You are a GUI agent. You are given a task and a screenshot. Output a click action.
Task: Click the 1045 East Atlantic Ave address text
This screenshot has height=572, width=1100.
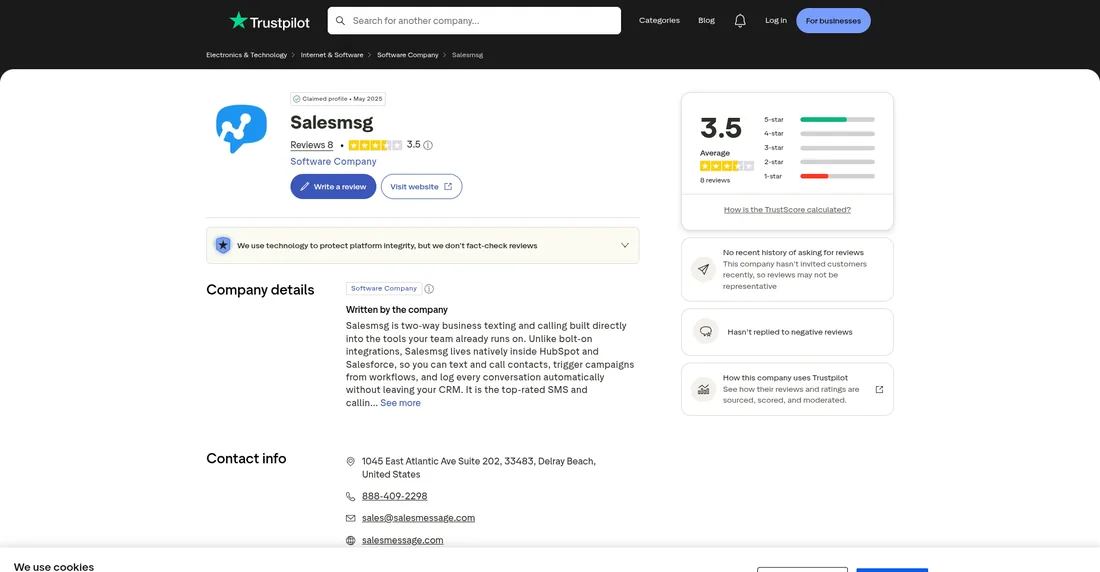tap(478, 468)
